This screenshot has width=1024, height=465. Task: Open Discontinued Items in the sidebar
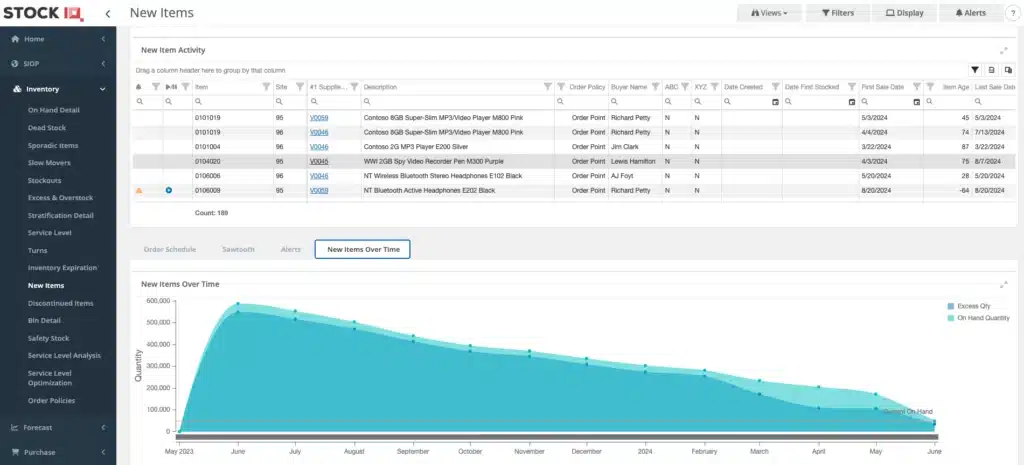tap(61, 303)
